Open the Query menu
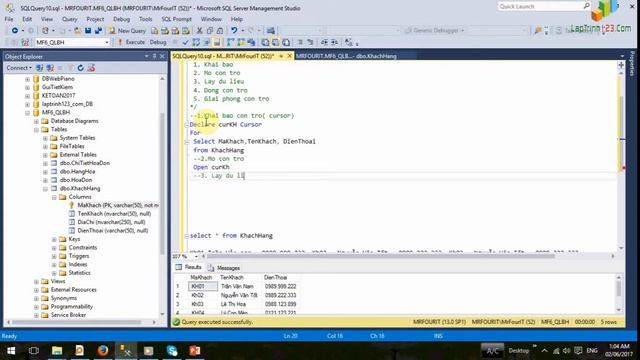Viewport: 640px width, 360px height. coord(69,19)
